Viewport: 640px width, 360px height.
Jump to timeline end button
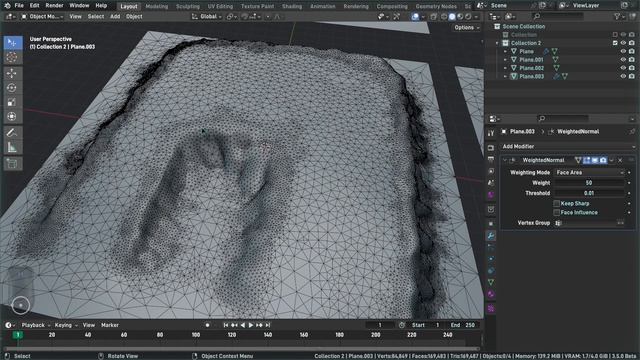click(268, 325)
